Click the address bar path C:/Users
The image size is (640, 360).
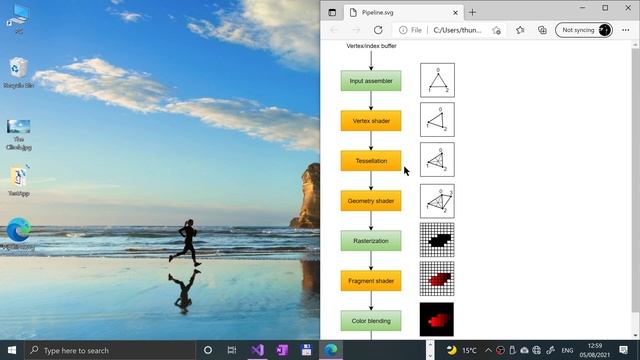pyautogui.click(x=457, y=30)
